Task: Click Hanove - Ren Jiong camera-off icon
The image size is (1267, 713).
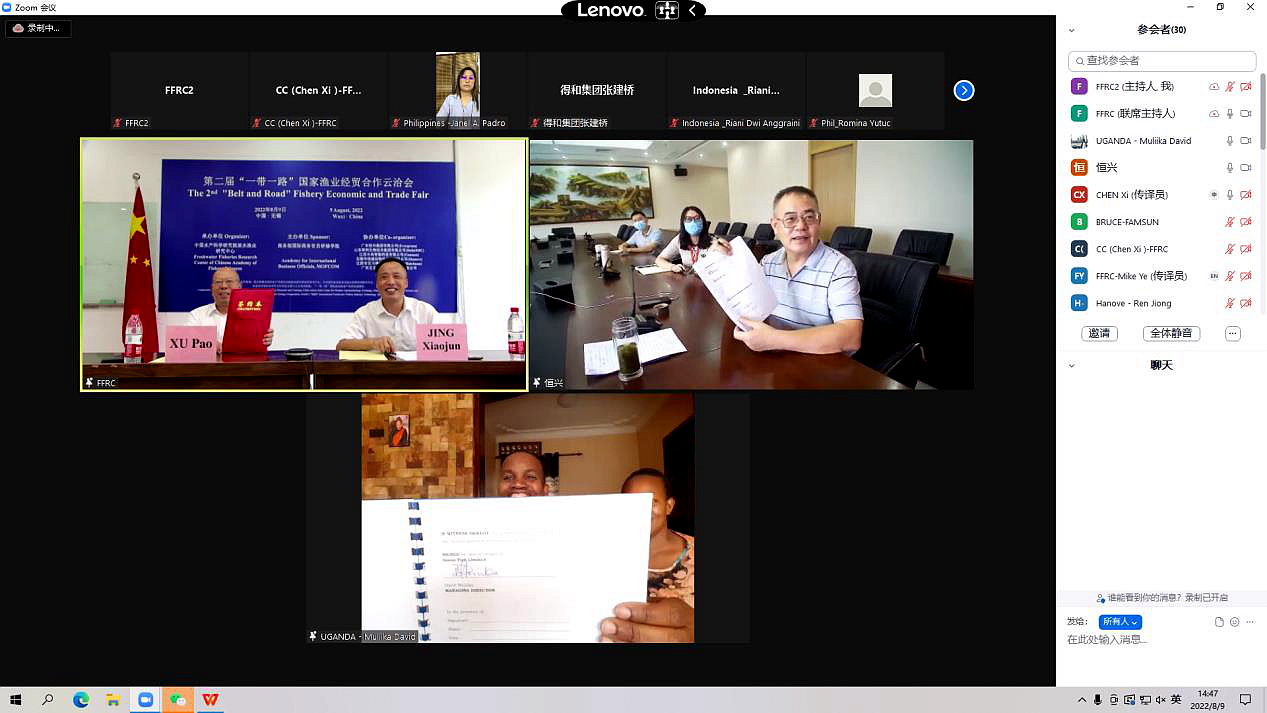Action: [1246, 303]
